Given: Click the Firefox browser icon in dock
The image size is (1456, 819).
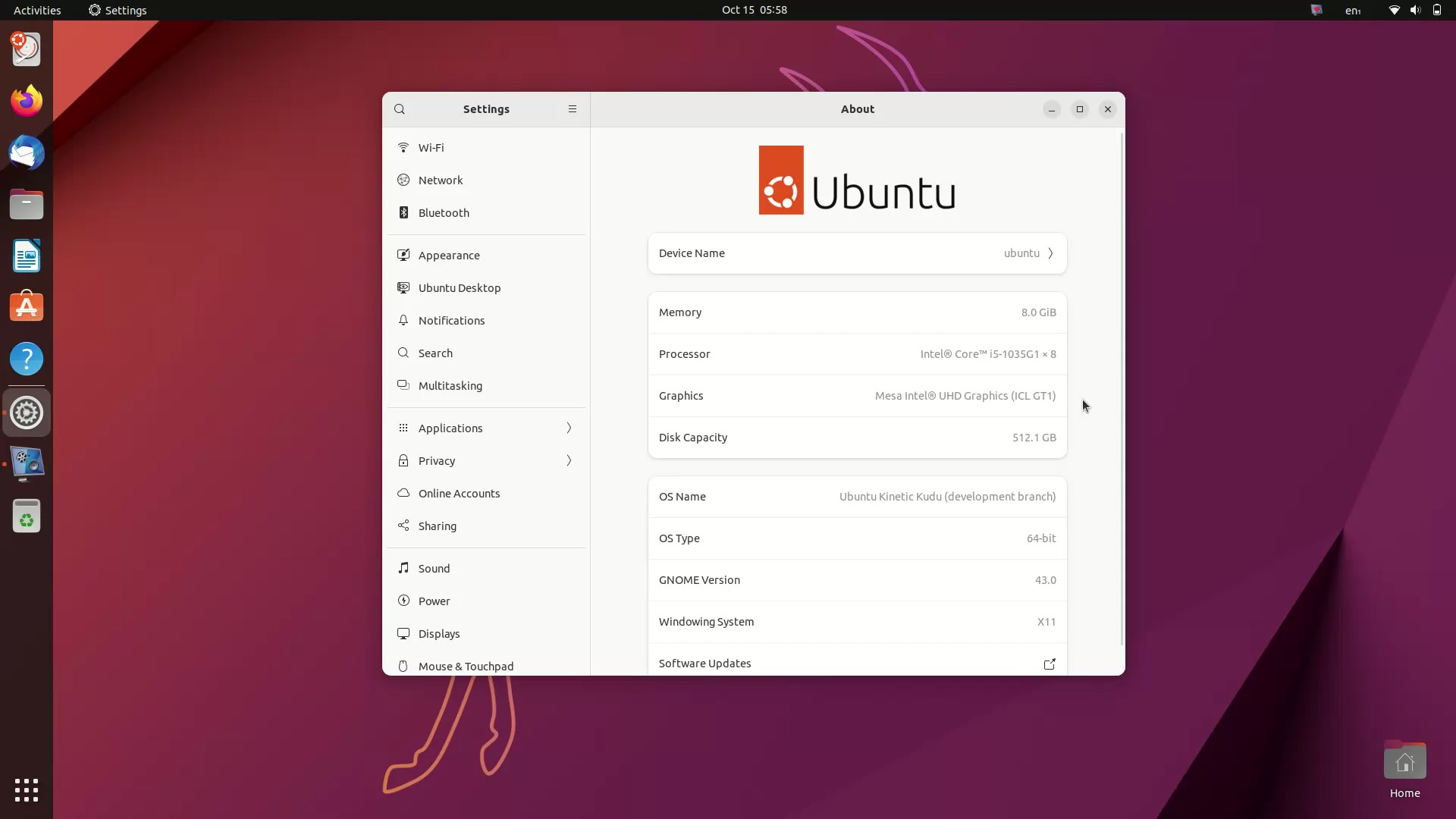Looking at the screenshot, I should click(x=26, y=100).
